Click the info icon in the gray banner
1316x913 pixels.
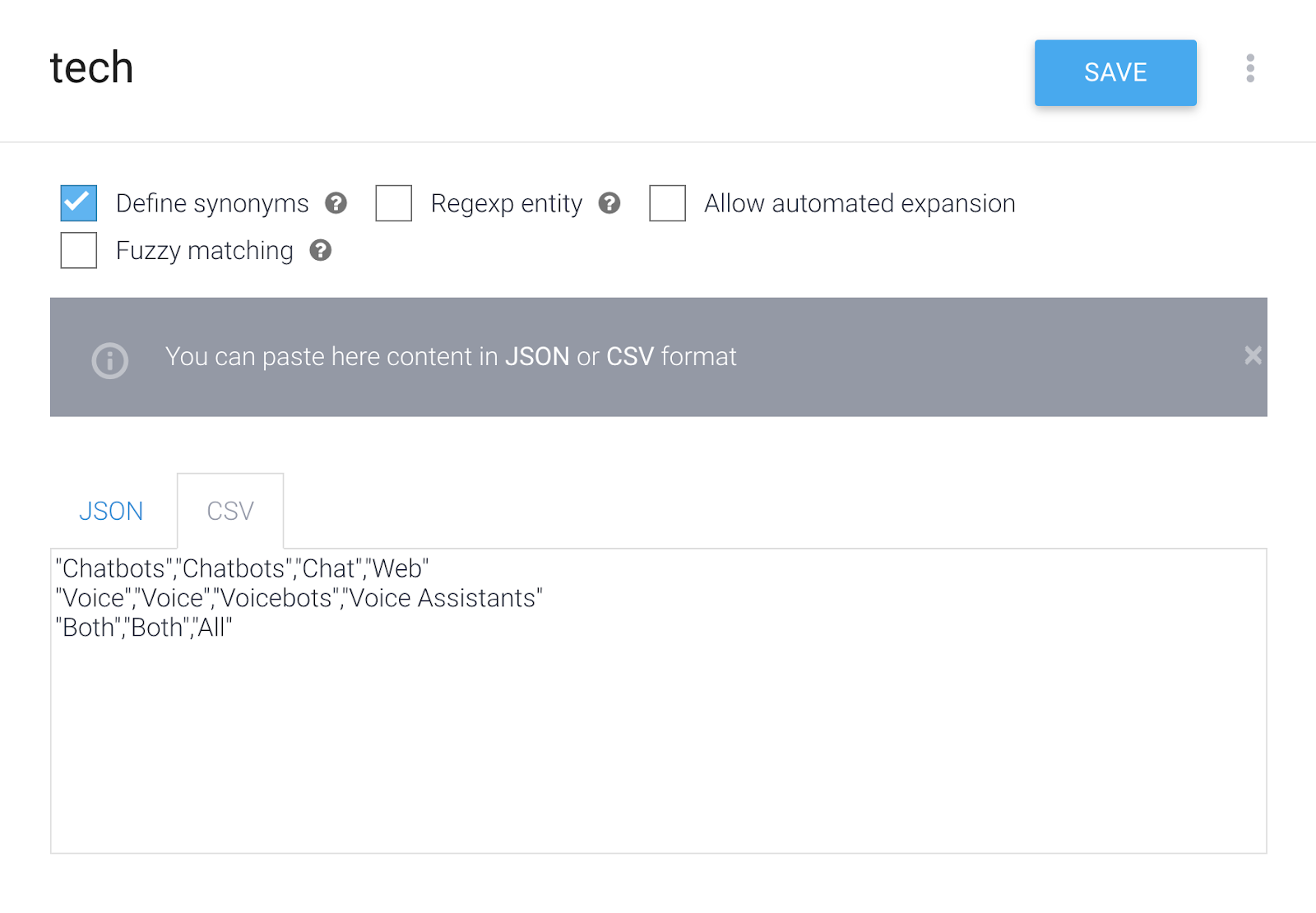point(109,360)
